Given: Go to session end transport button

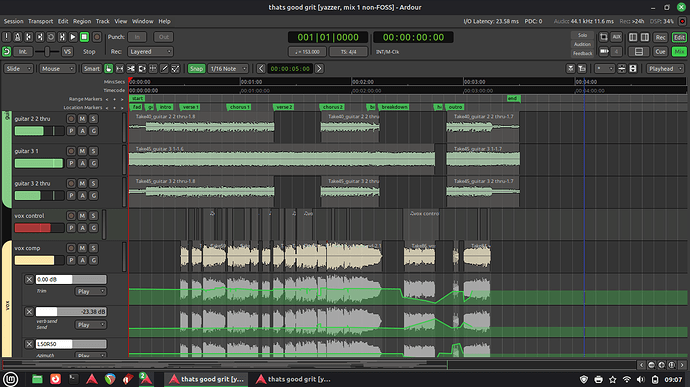Looking at the screenshot, I should [40, 37].
